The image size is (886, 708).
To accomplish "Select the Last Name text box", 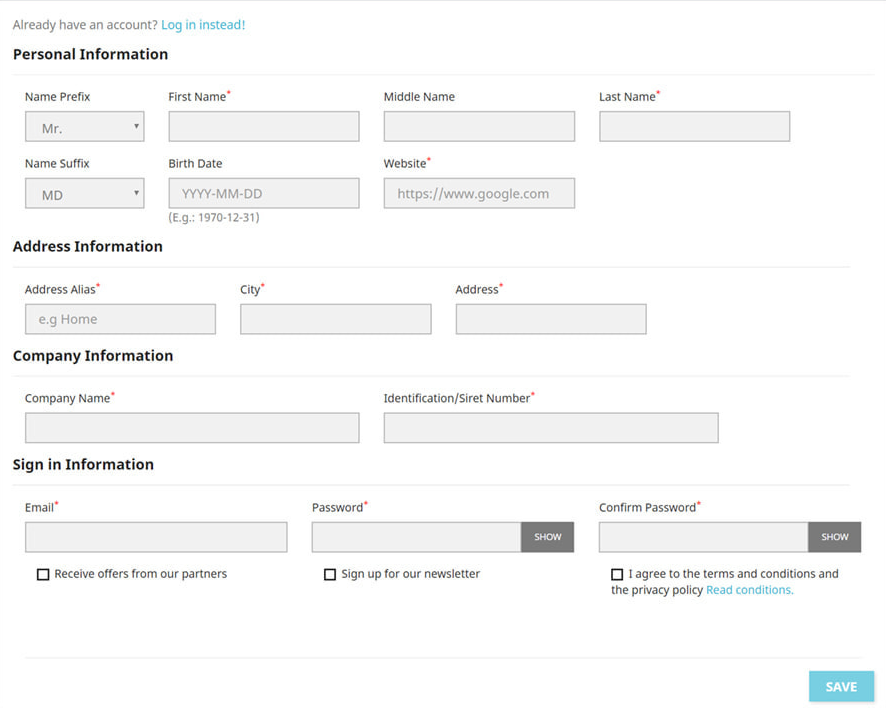I will 694,127.
